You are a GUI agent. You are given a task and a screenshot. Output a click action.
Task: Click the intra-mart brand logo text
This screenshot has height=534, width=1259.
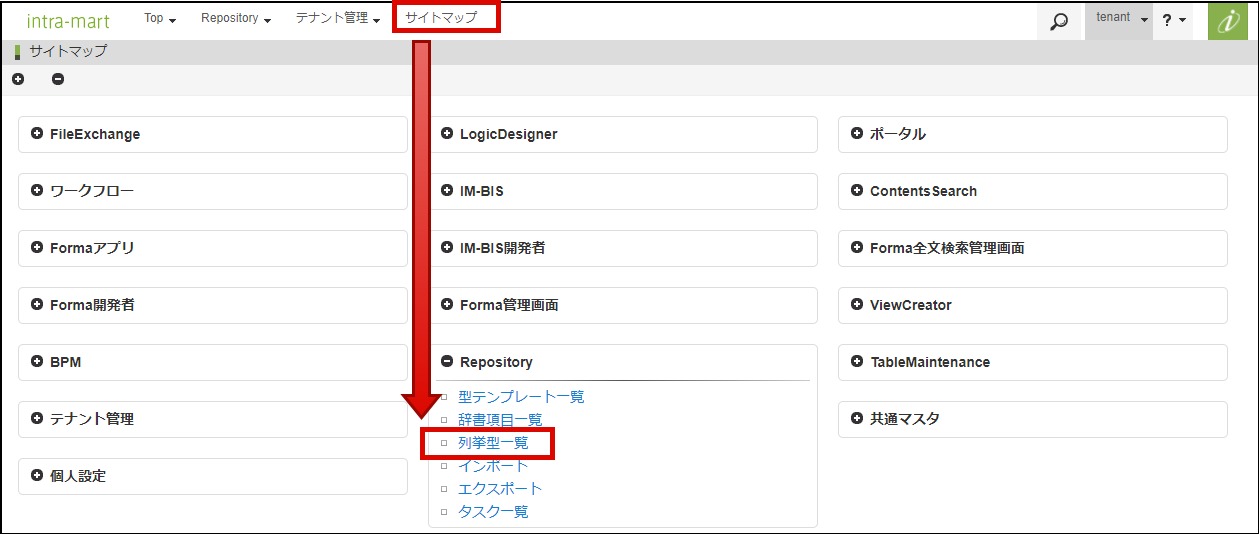(x=68, y=20)
